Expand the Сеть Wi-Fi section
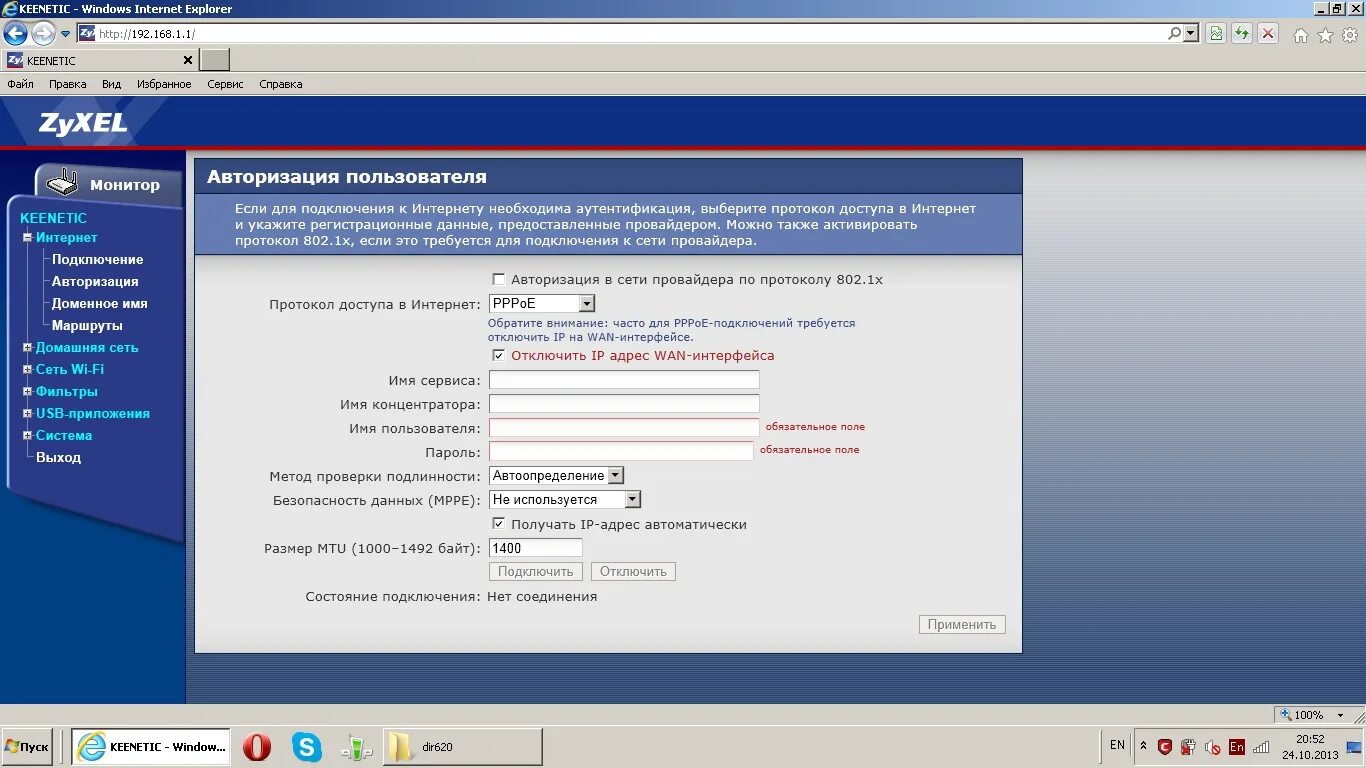This screenshot has height=768, width=1366. [28, 370]
